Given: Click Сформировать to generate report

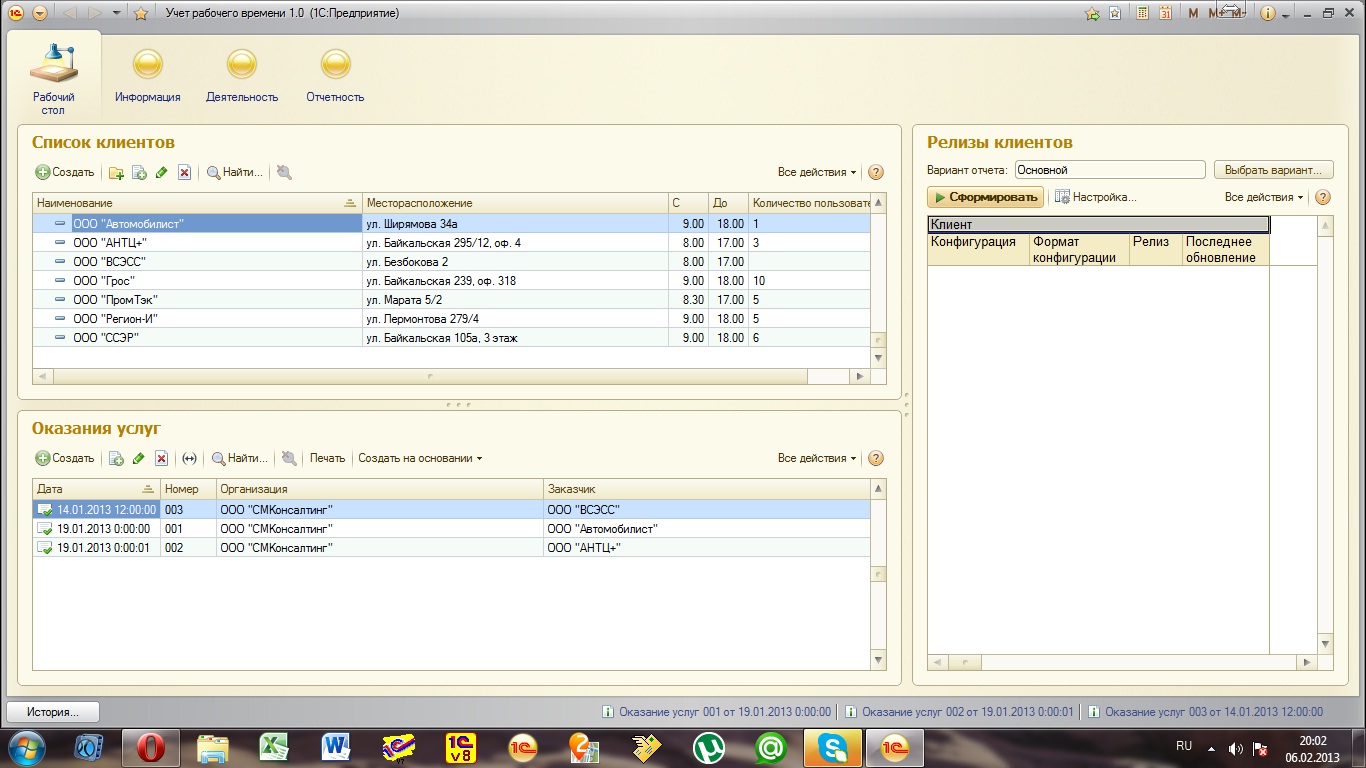Looking at the screenshot, I should coord(985,197).
